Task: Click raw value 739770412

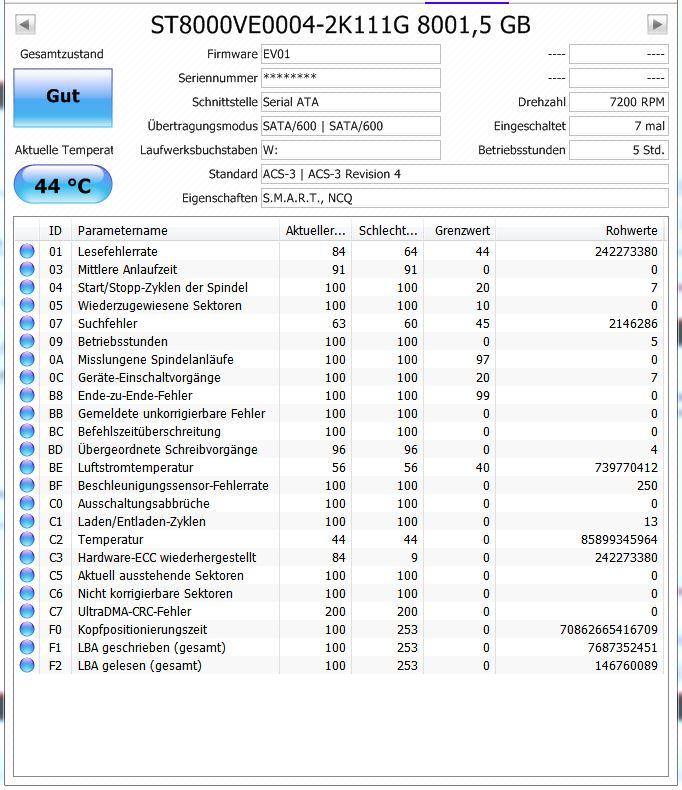Action: (626, 468)
